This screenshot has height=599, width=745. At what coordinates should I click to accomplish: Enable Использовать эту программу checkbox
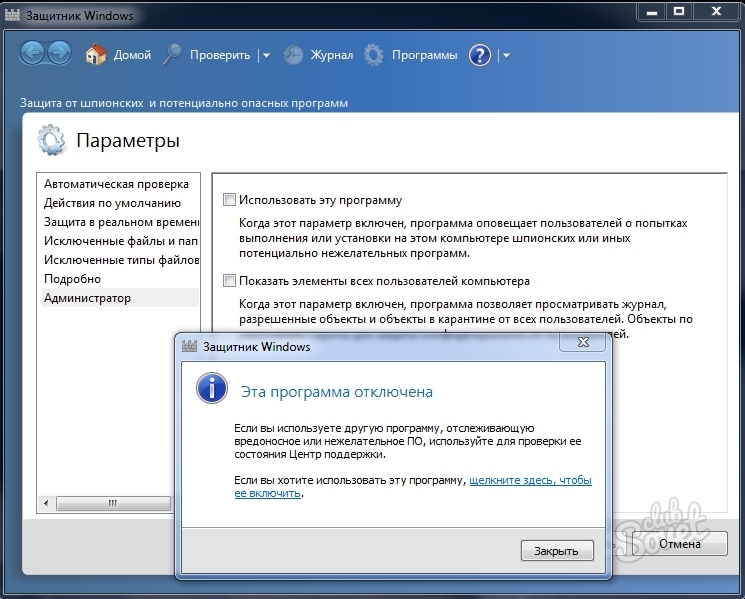229,200
